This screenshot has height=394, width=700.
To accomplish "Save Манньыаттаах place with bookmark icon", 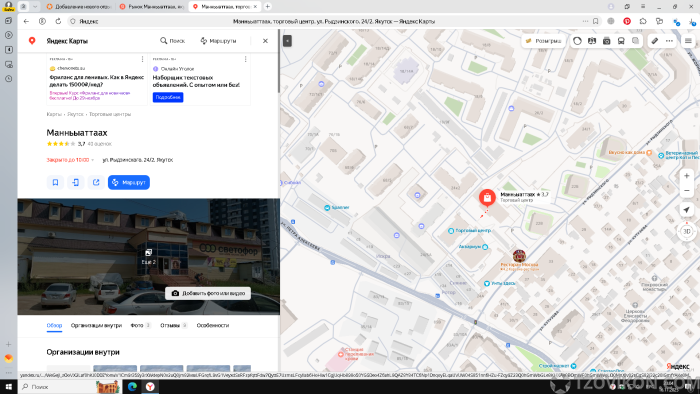I will point(55,182).
